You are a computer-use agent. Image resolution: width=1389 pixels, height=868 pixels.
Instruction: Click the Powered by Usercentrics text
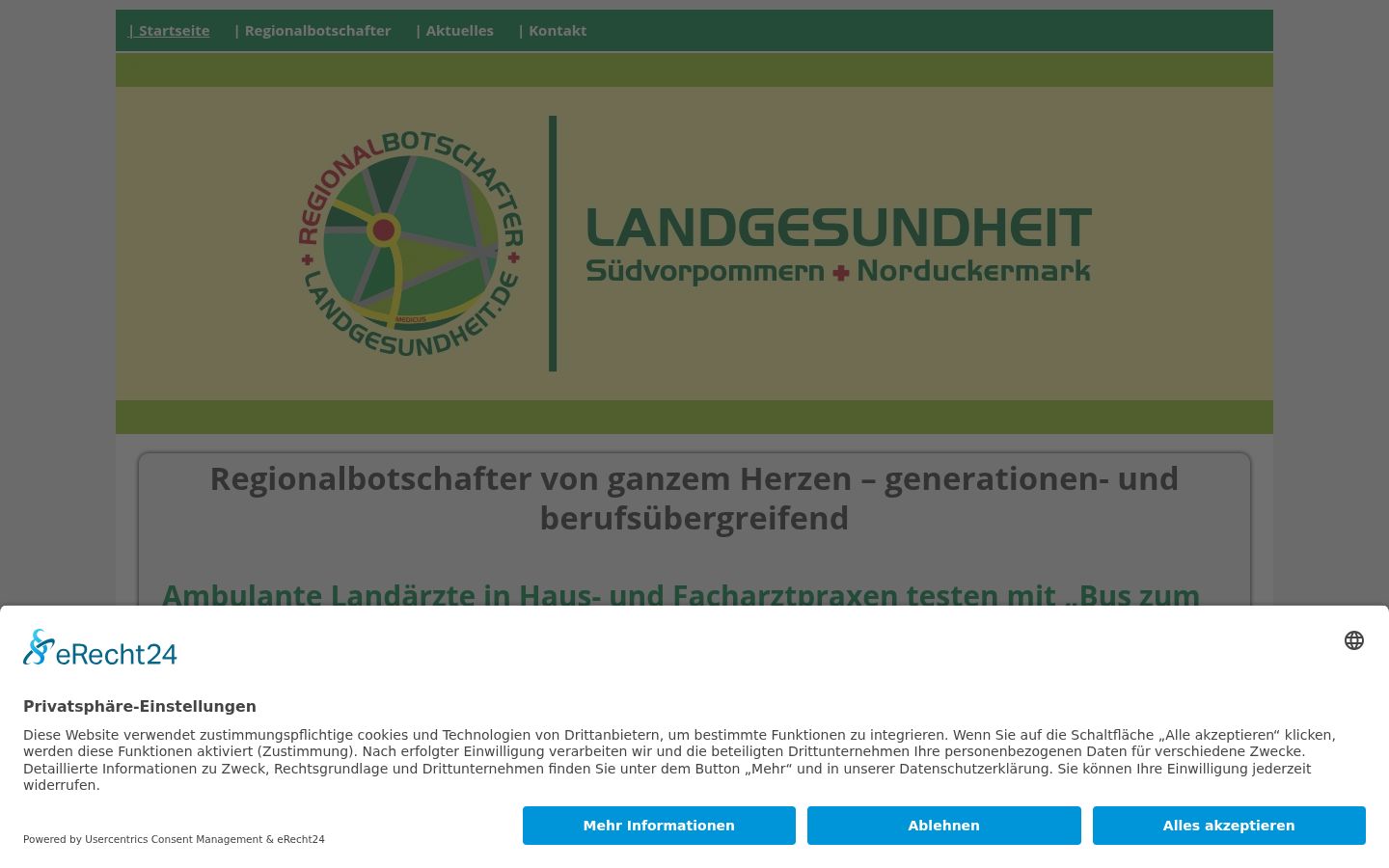[x=174, y=839]
